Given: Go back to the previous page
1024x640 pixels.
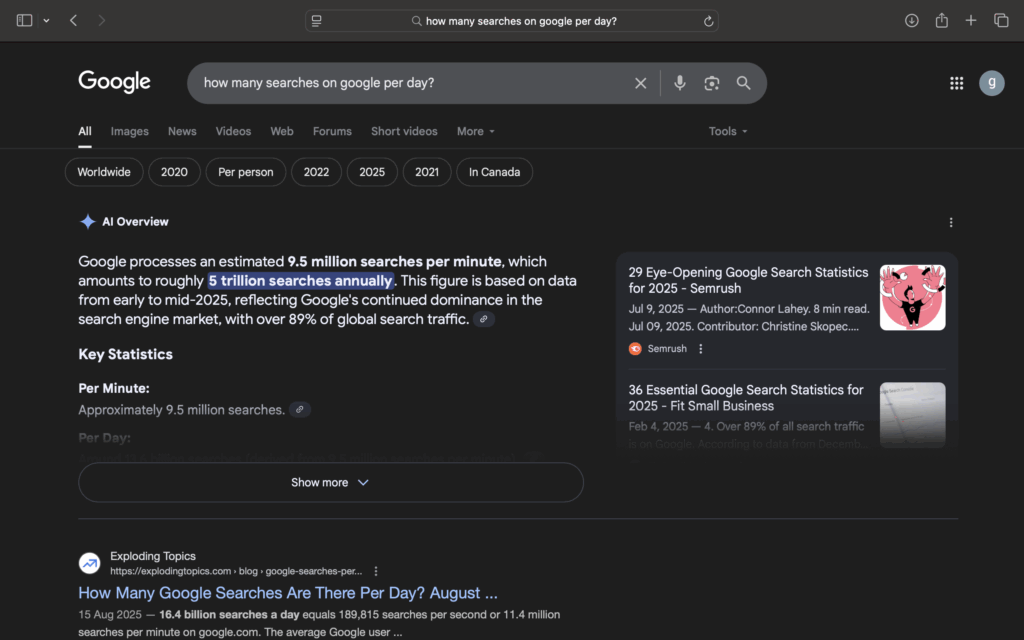Looking at the screenshot, I should (x=73, y=20).
